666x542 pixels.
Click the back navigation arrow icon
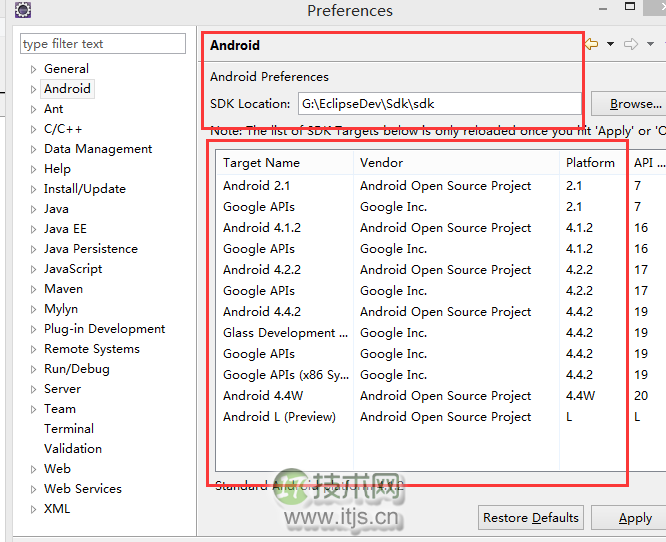coord(592,44)
